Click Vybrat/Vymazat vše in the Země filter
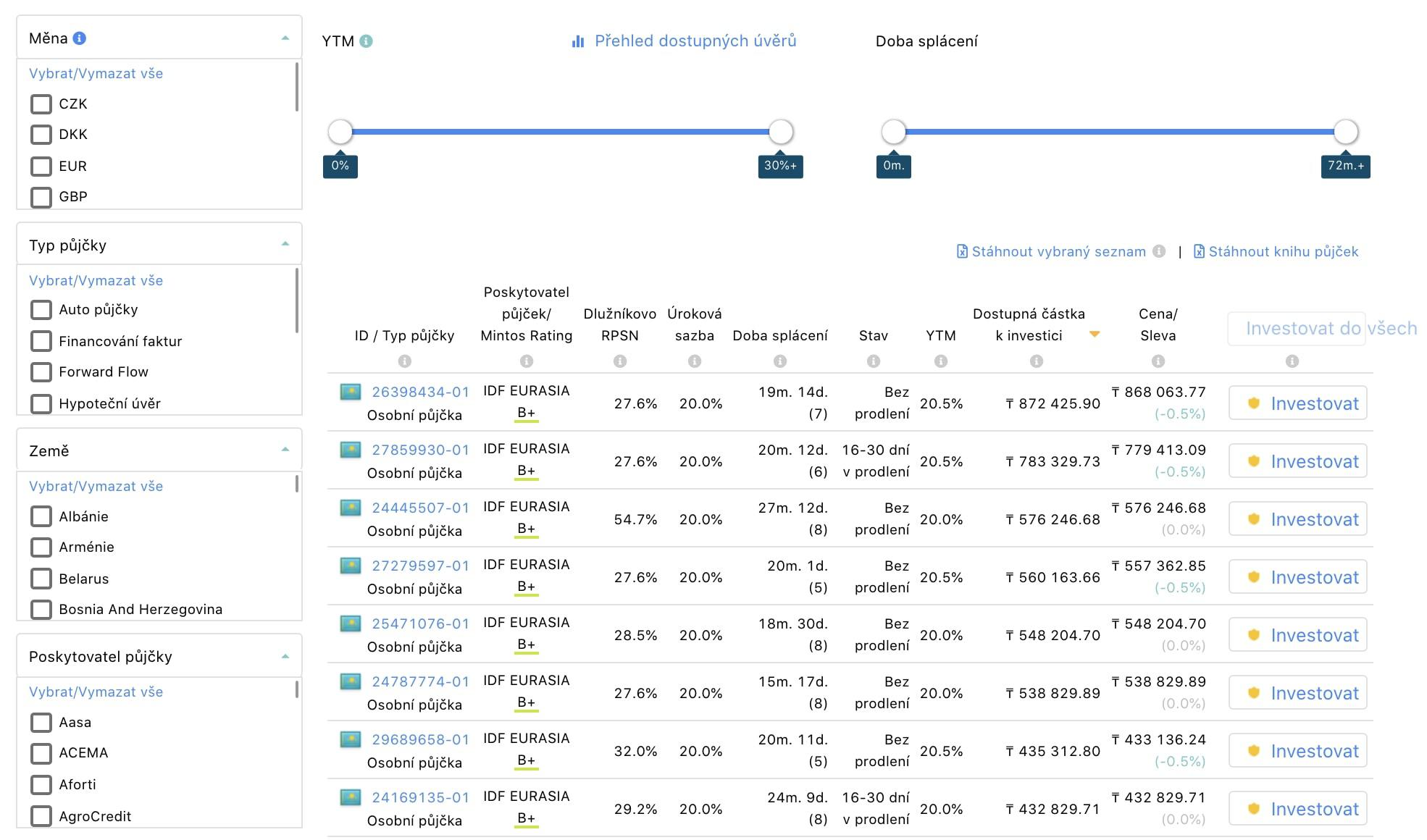Image resolution: width=1427 pixels, height=840 pixels. click(96, 487)
